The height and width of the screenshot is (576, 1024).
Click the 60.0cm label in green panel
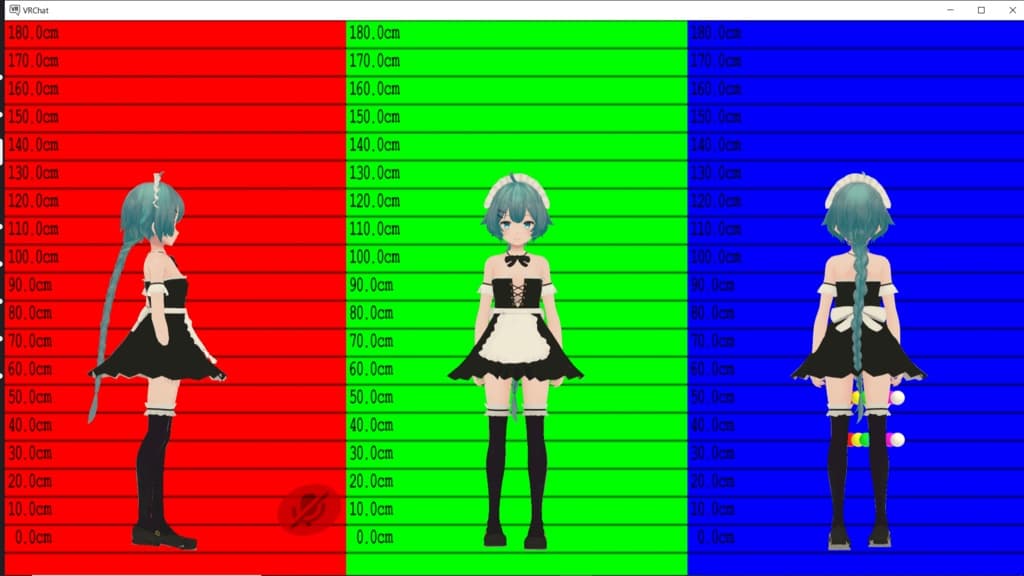click(x=371, y=370)
